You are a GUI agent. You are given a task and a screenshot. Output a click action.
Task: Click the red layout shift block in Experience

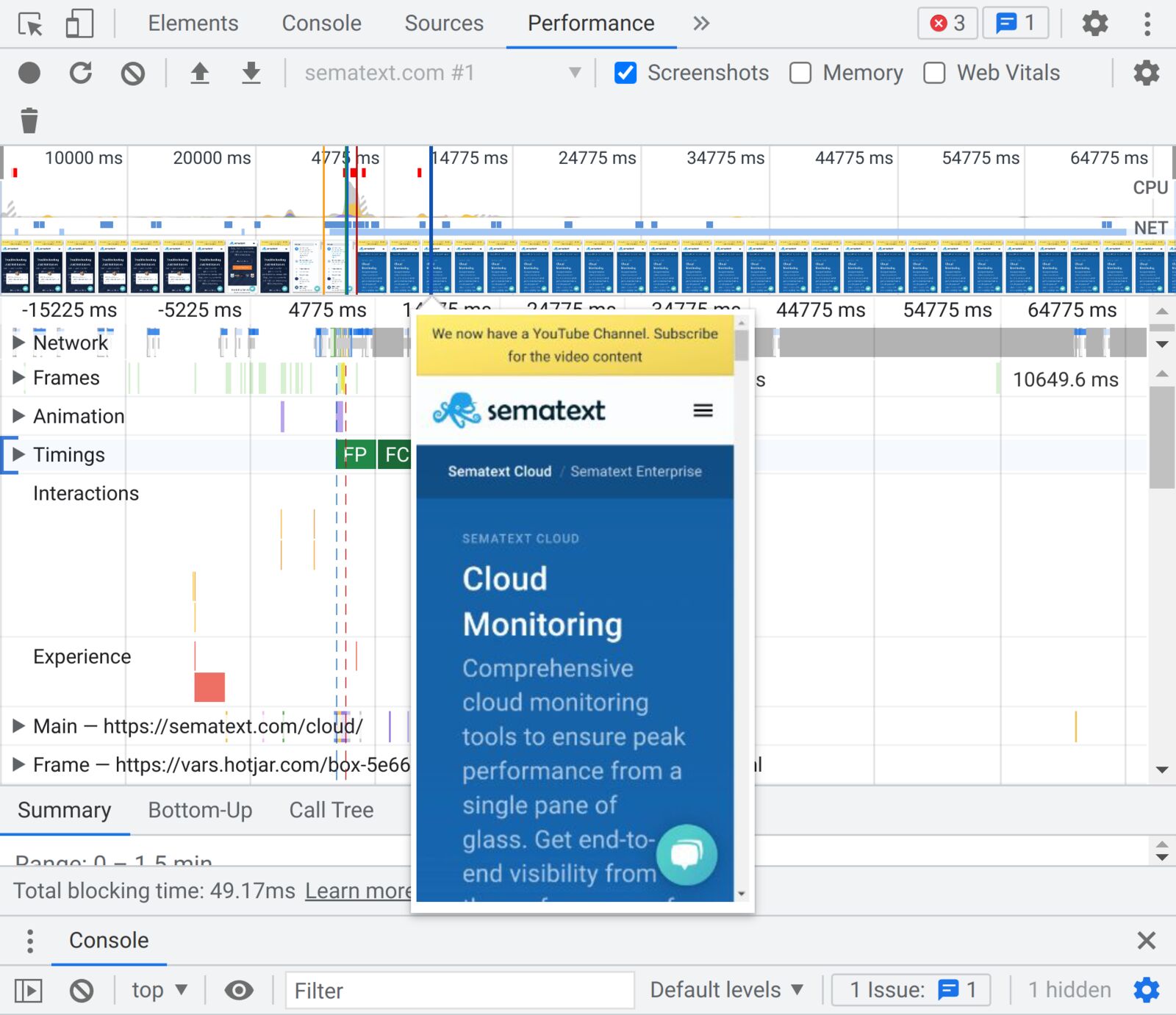209,686
